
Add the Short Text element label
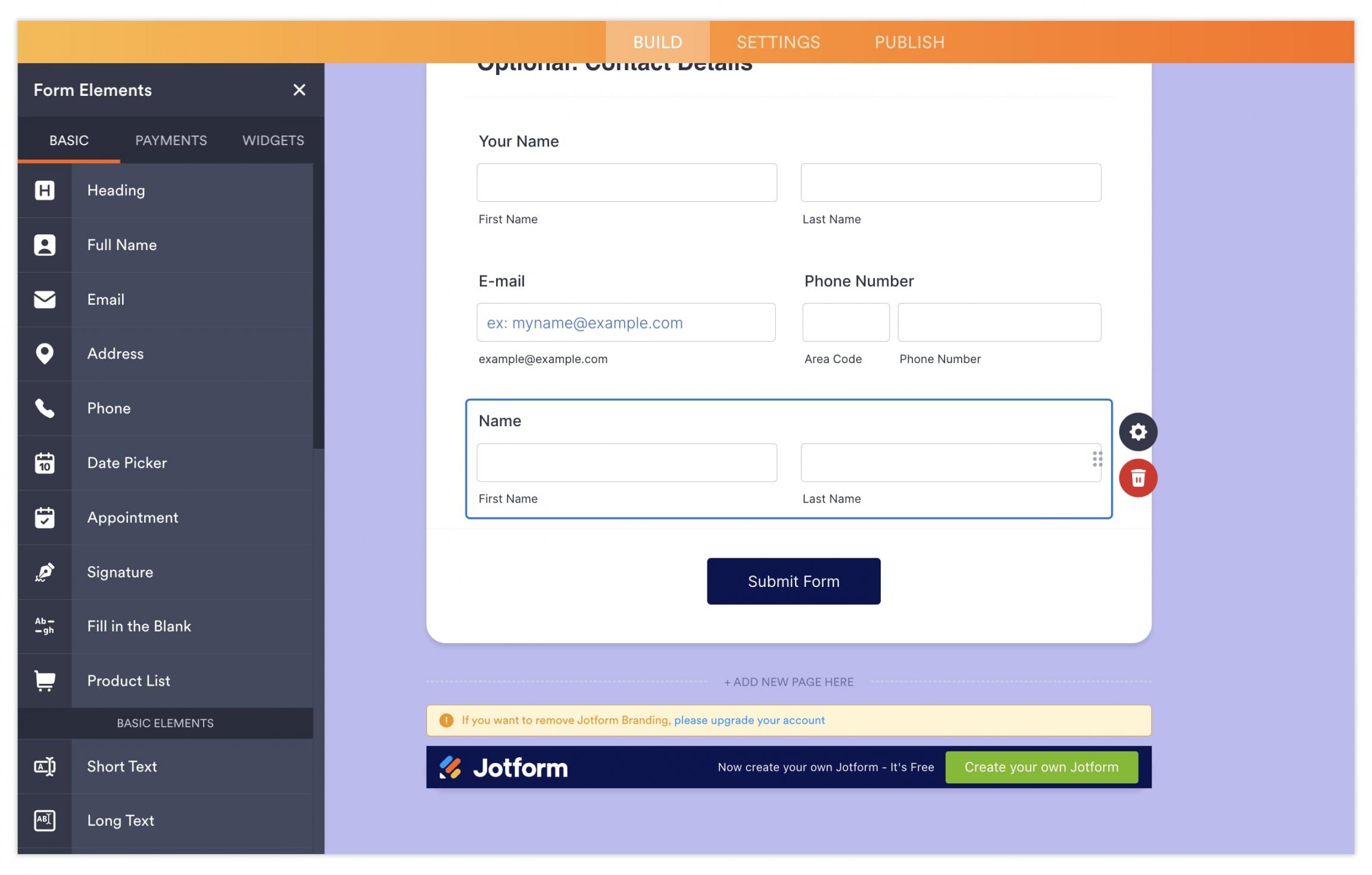(122, 767)
